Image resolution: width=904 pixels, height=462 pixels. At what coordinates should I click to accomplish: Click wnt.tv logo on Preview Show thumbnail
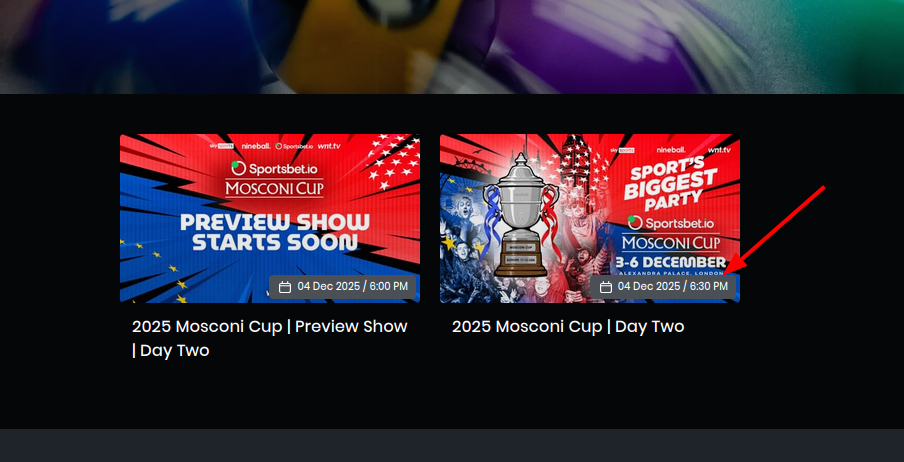click(x=329, y=147)
